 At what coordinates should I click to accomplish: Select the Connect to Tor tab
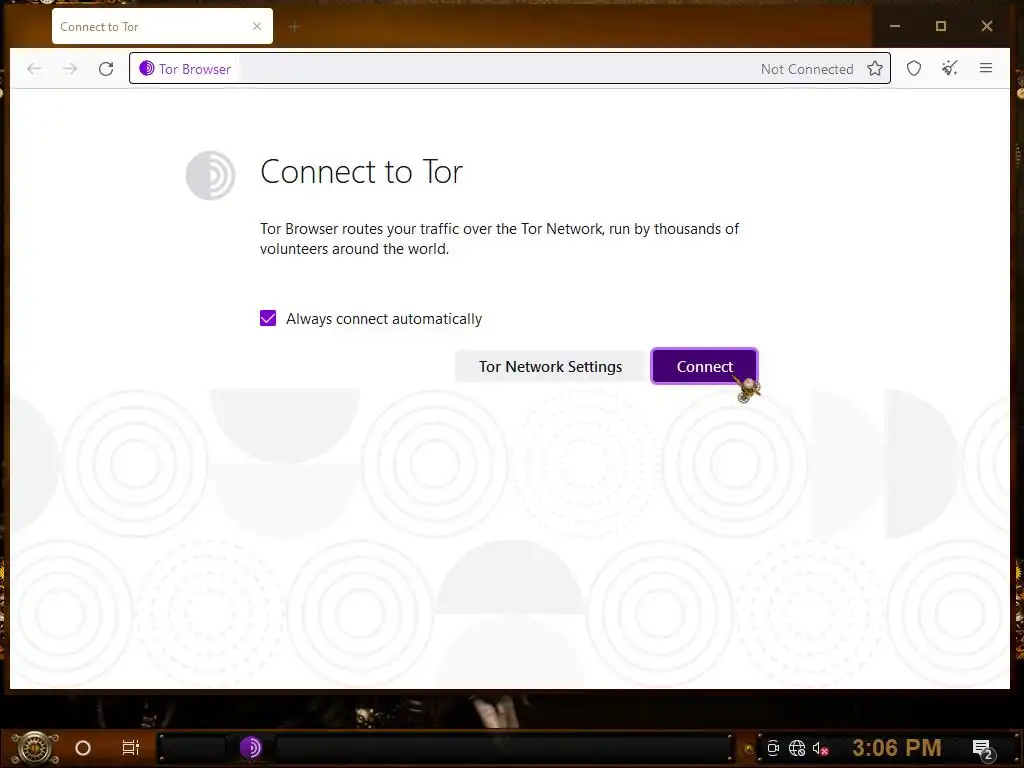tap(162, 26)
